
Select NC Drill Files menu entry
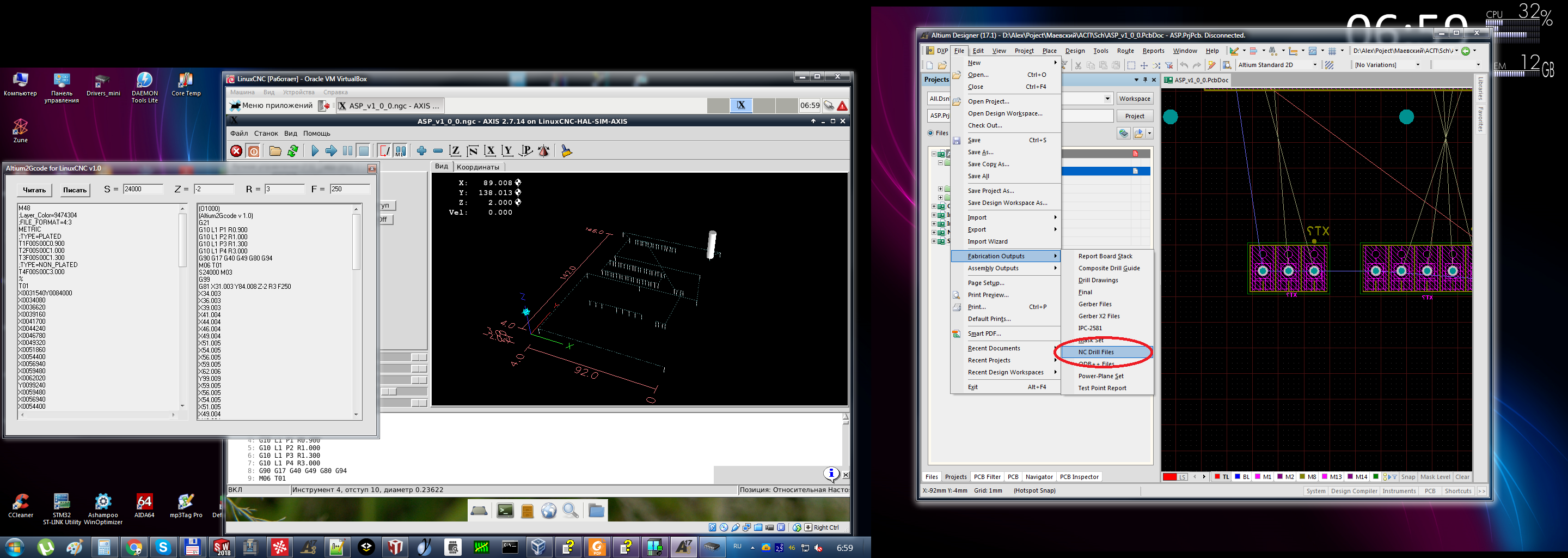(1097, 352)
